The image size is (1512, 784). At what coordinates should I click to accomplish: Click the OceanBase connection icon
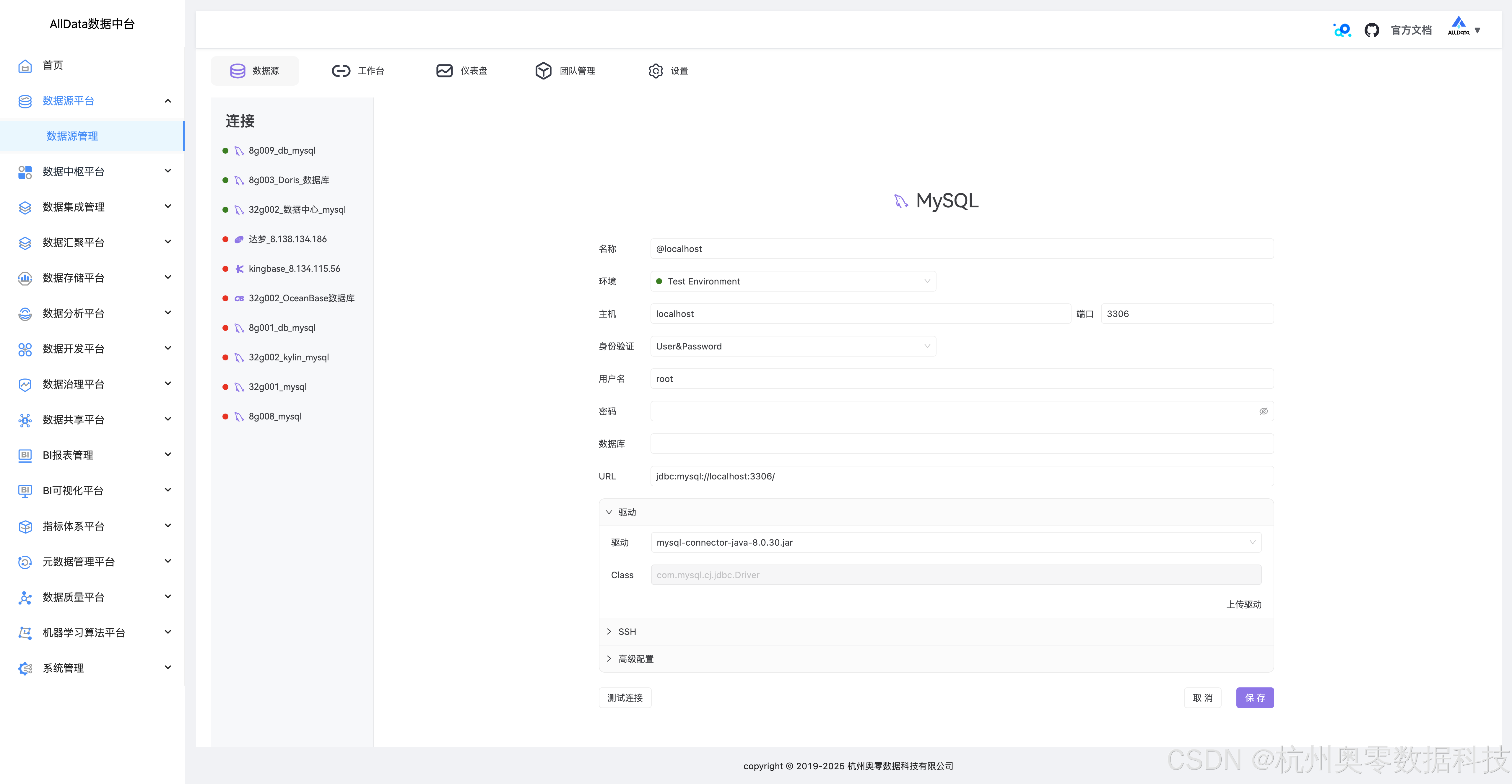point(239,299)
